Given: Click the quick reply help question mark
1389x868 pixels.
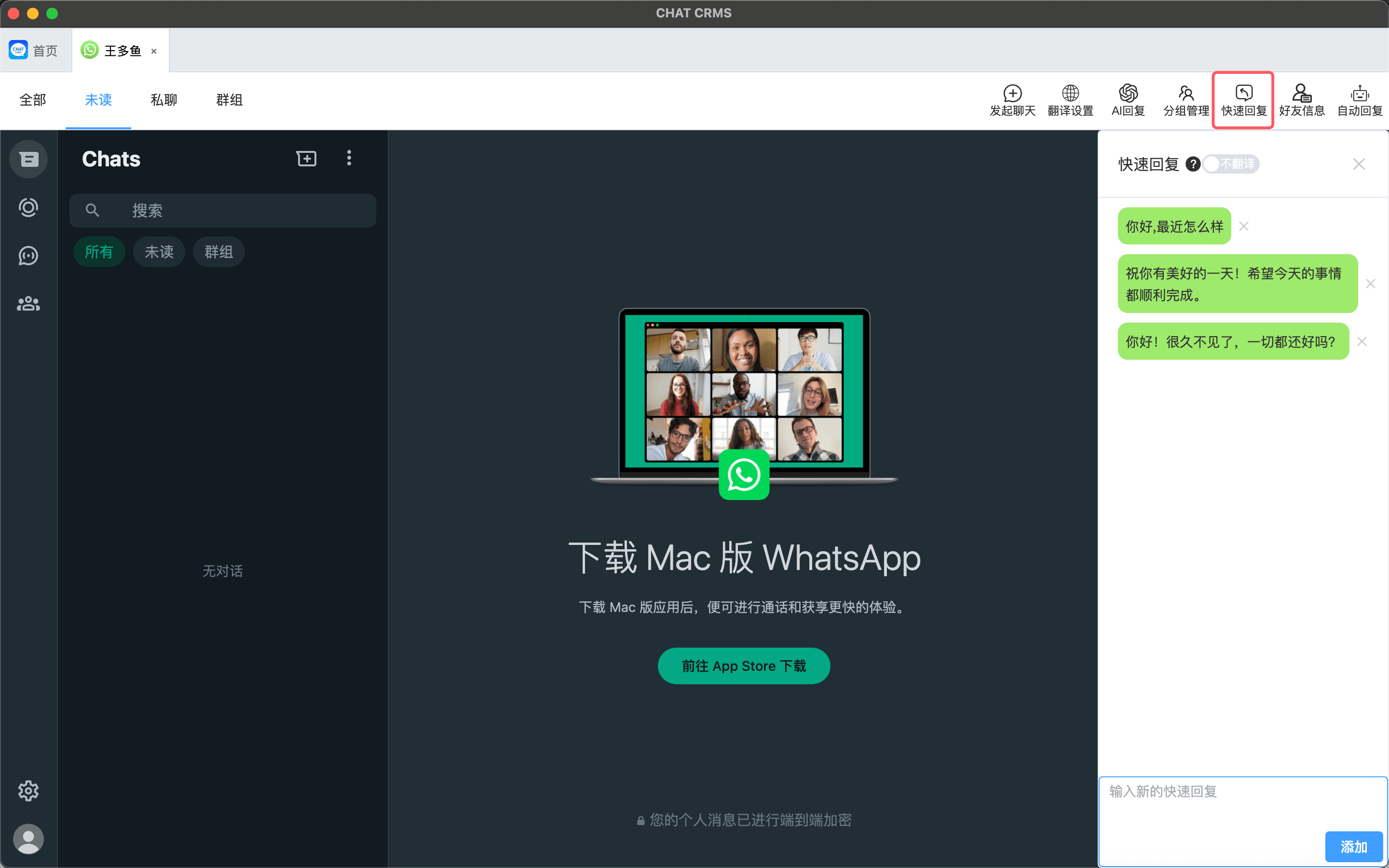Looking at the screenshot, I should [1193, 164].
